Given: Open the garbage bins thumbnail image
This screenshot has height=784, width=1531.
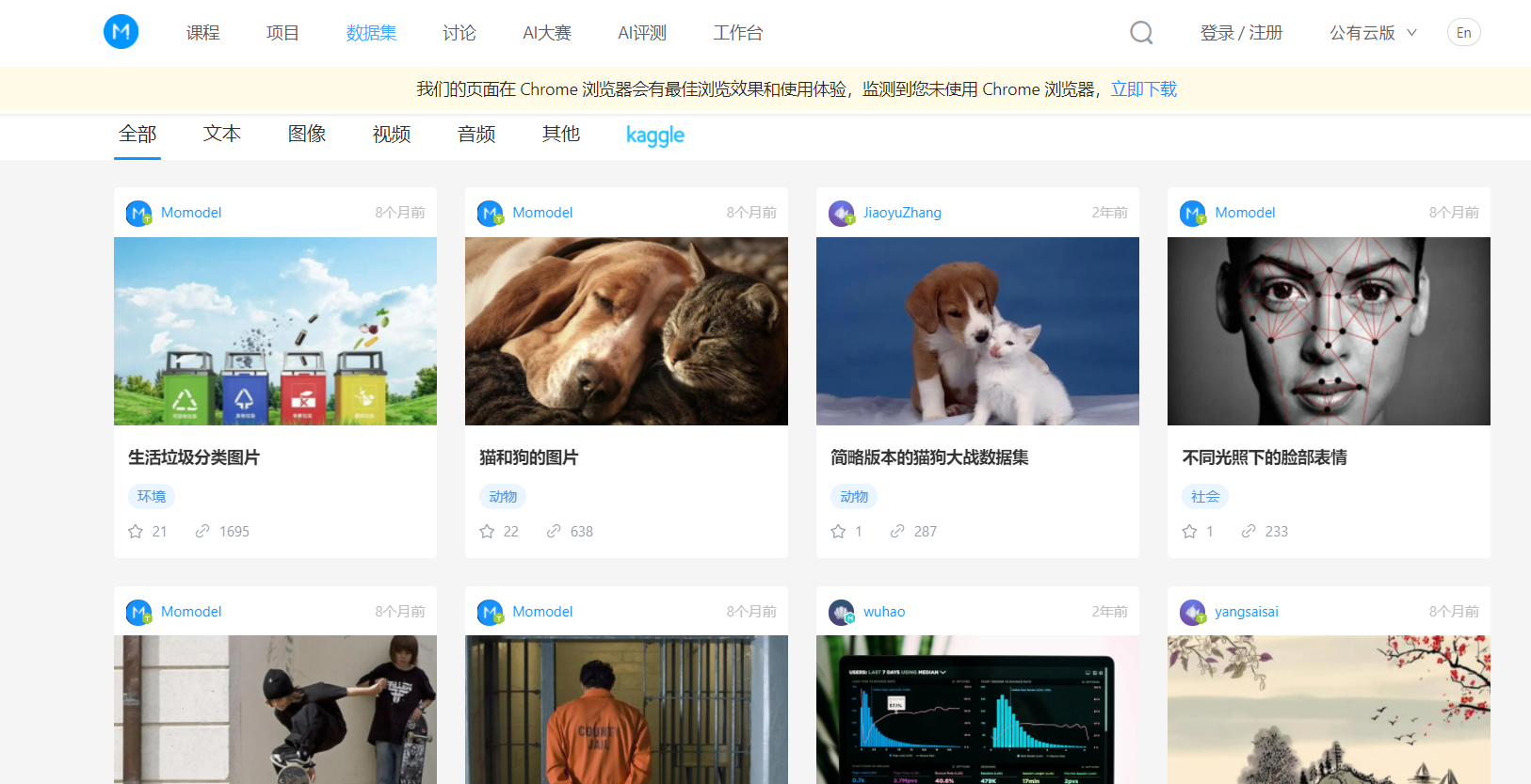Looking at the screenshot, I should click(275, 331).
